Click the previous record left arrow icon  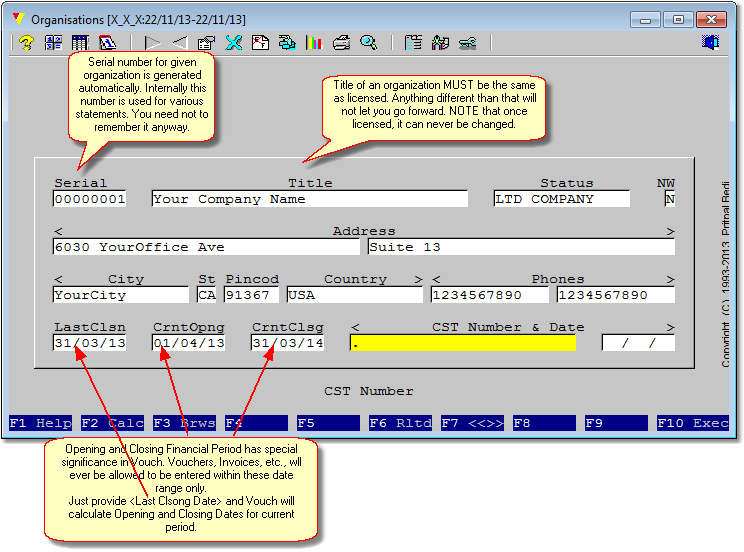[x=179, y=43]
